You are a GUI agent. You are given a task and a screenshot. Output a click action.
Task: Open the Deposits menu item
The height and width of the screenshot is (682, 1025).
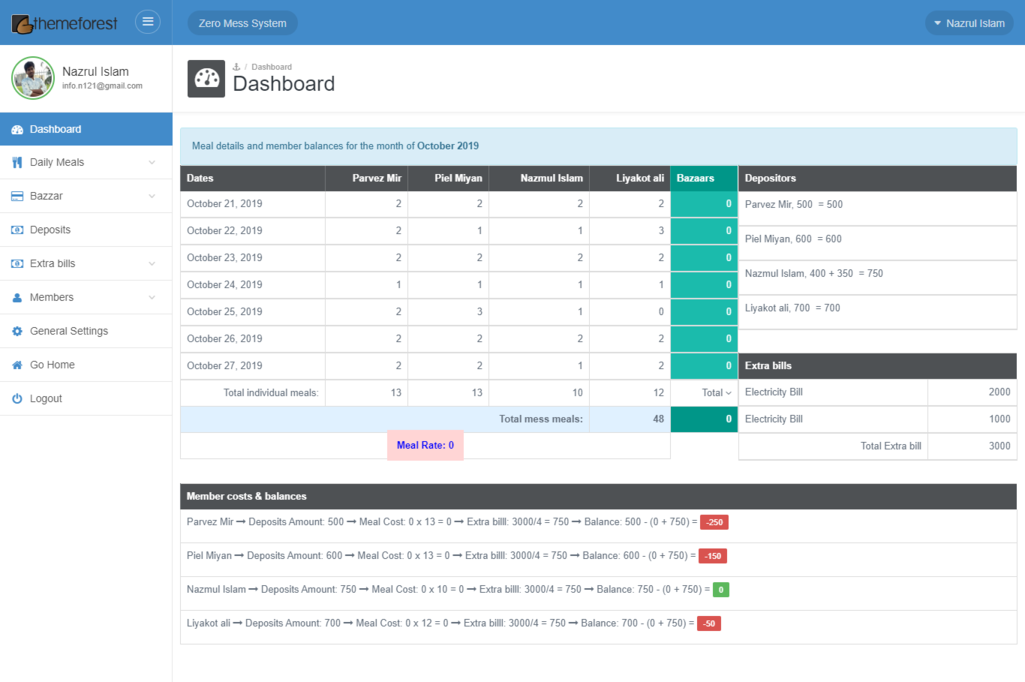tap(50, 230)
